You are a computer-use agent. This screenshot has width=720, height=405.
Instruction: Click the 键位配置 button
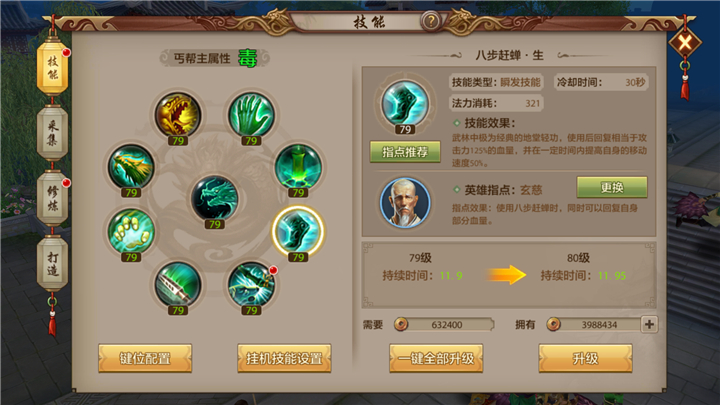(x=145, y=358)
